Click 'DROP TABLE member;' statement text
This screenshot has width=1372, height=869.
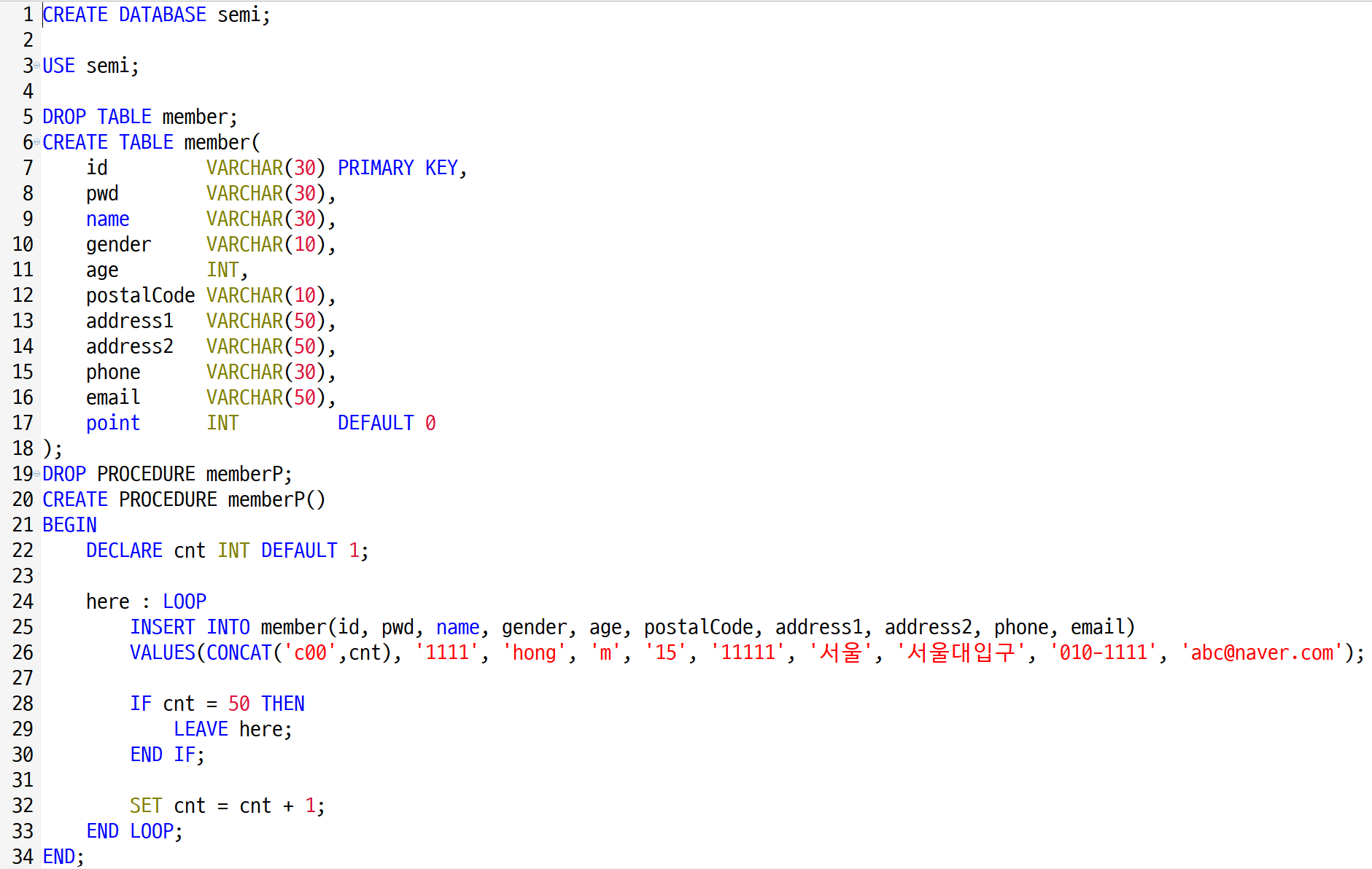pos(140,117)
